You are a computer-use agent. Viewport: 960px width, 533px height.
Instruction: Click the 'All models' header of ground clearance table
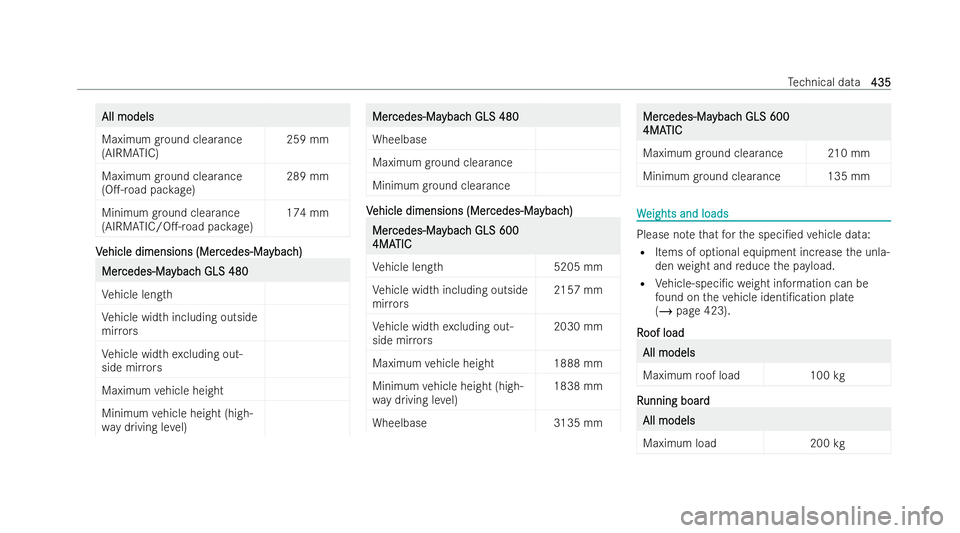pos(128,116)
